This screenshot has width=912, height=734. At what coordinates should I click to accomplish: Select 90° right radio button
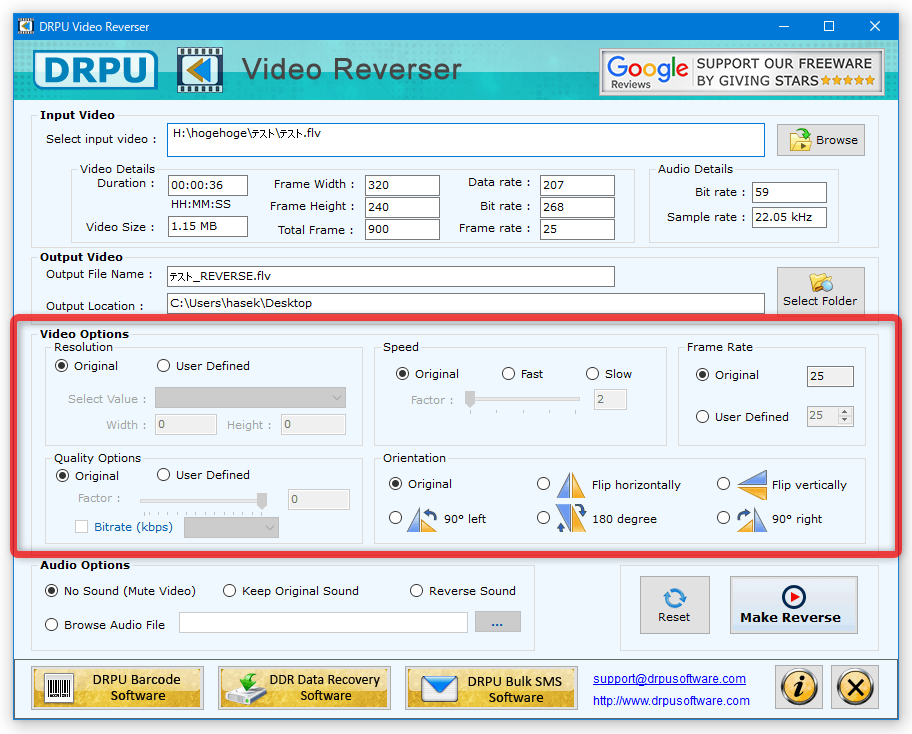click(x=724, y=518)
